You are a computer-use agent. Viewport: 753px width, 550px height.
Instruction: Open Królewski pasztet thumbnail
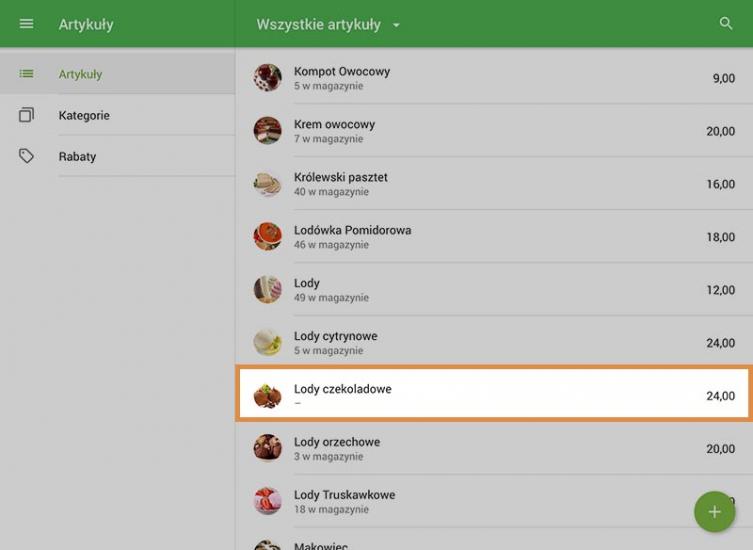coord(267,183)
